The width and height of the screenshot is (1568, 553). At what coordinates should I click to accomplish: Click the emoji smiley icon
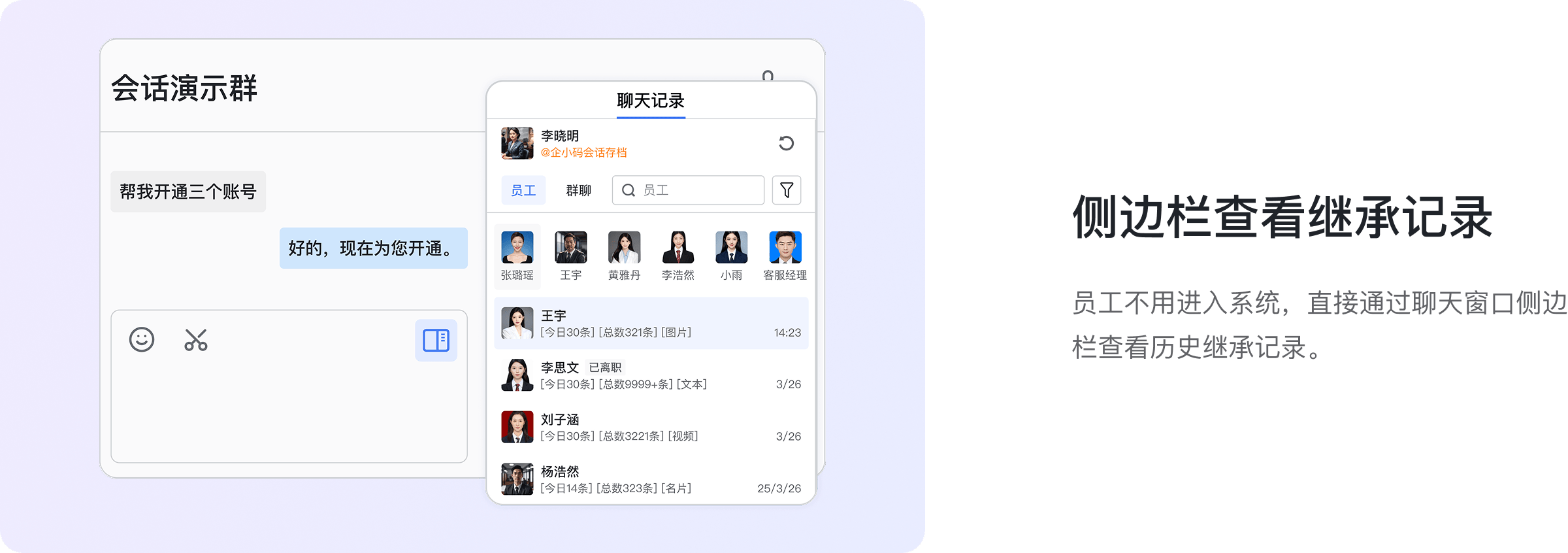click(142, 340)
